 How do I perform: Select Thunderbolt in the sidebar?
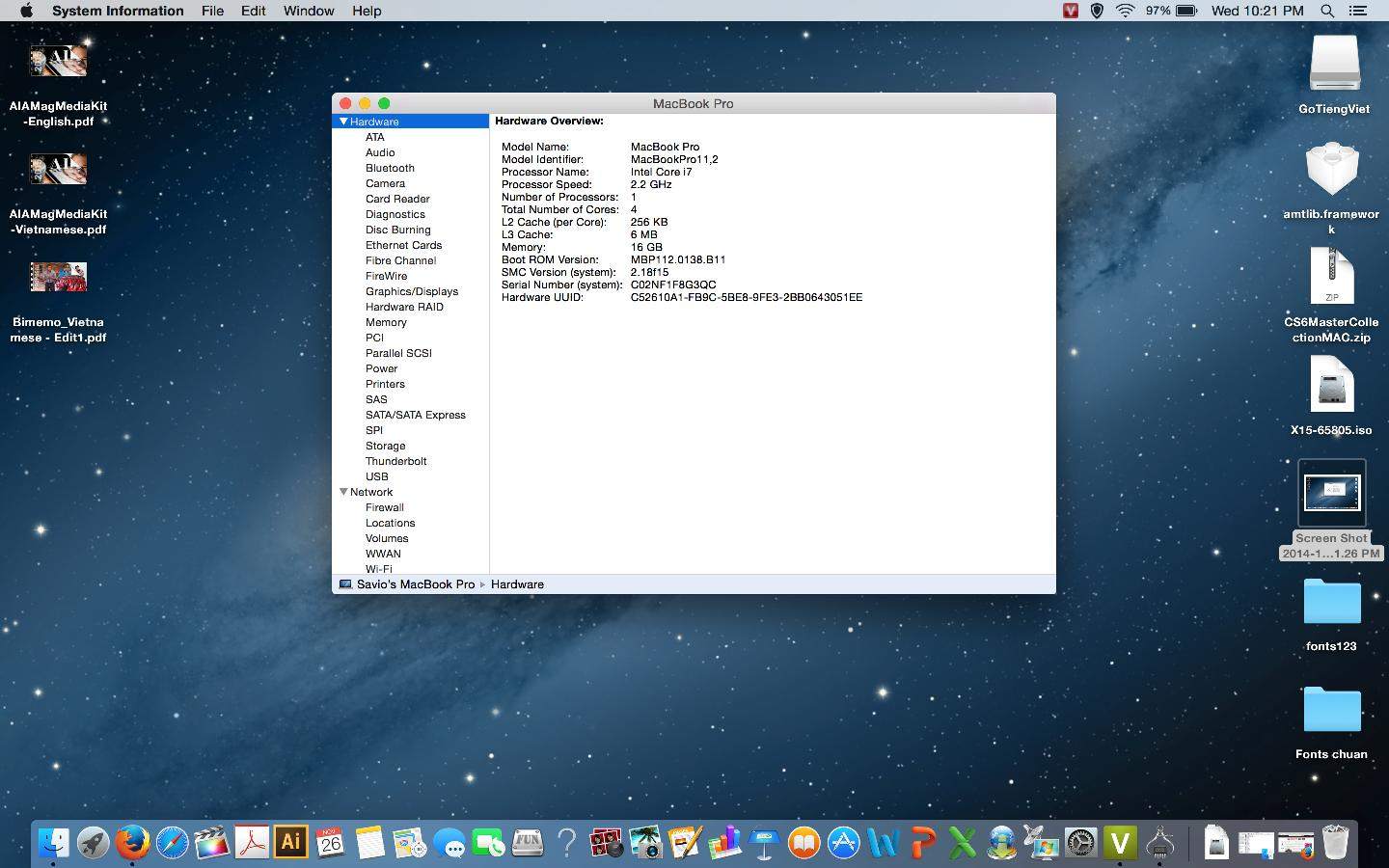(395, 461)
